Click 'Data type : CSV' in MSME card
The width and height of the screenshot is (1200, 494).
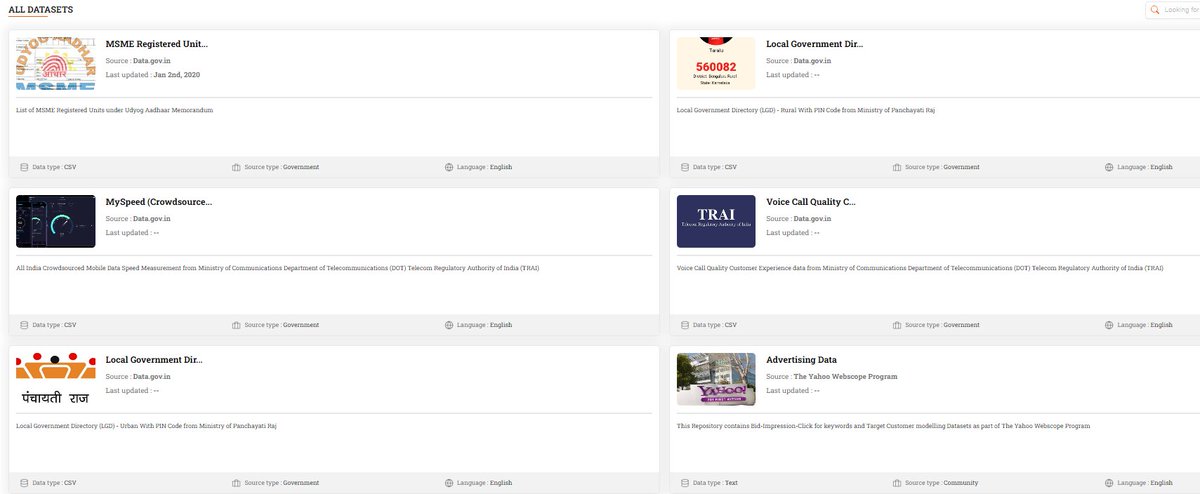(54, 167)
